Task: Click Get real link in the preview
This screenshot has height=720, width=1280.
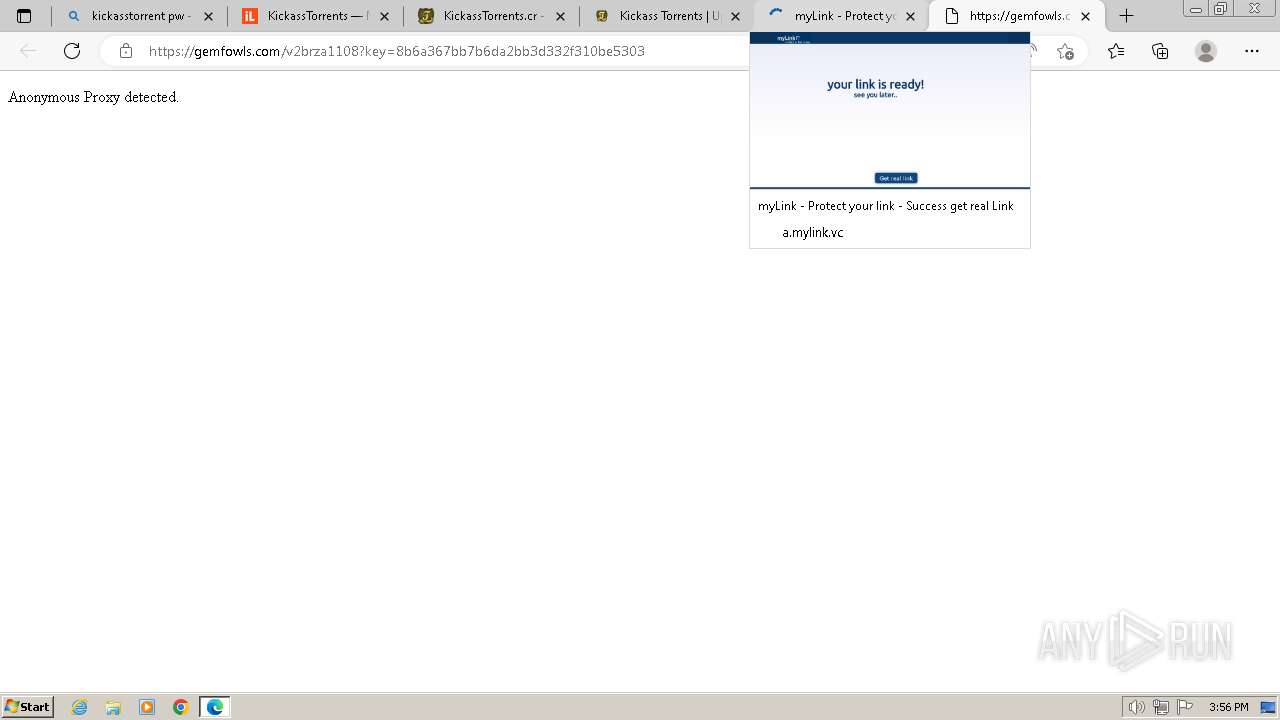Action: [896, 178]
